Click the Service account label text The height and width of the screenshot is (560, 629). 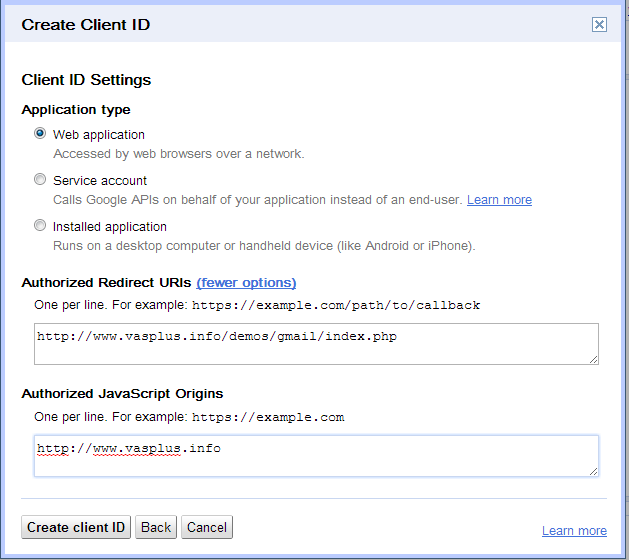(x=100, y=181)
